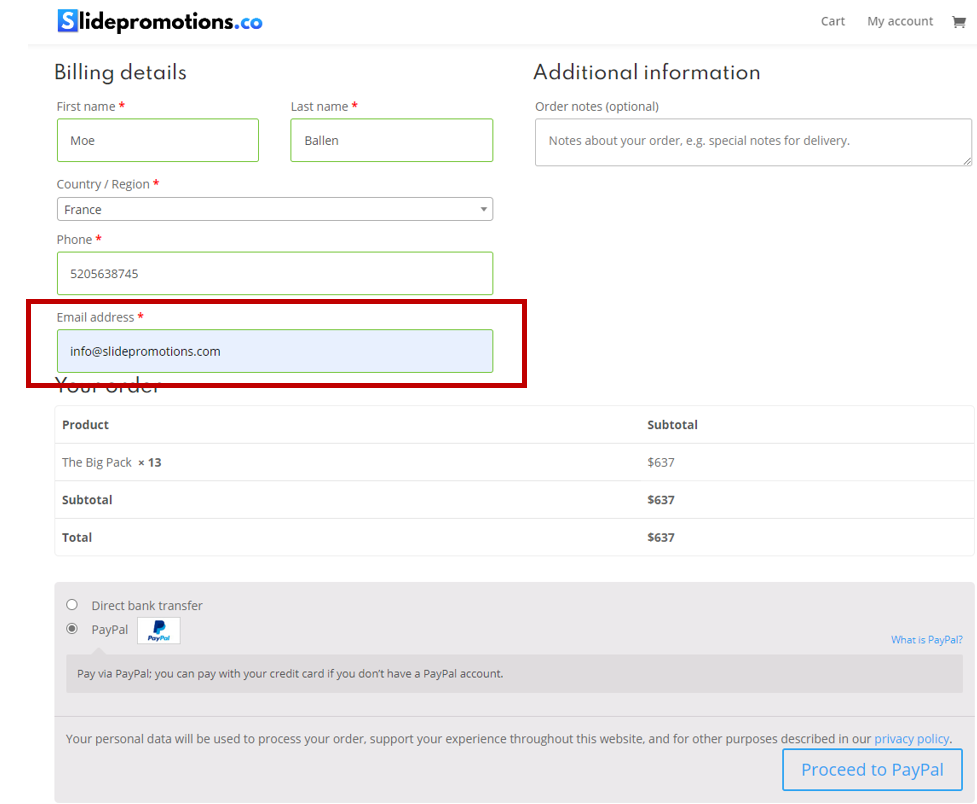977x804 pixels.
Task: Click into the Phone number field
Action: click(x=274, y=273)
